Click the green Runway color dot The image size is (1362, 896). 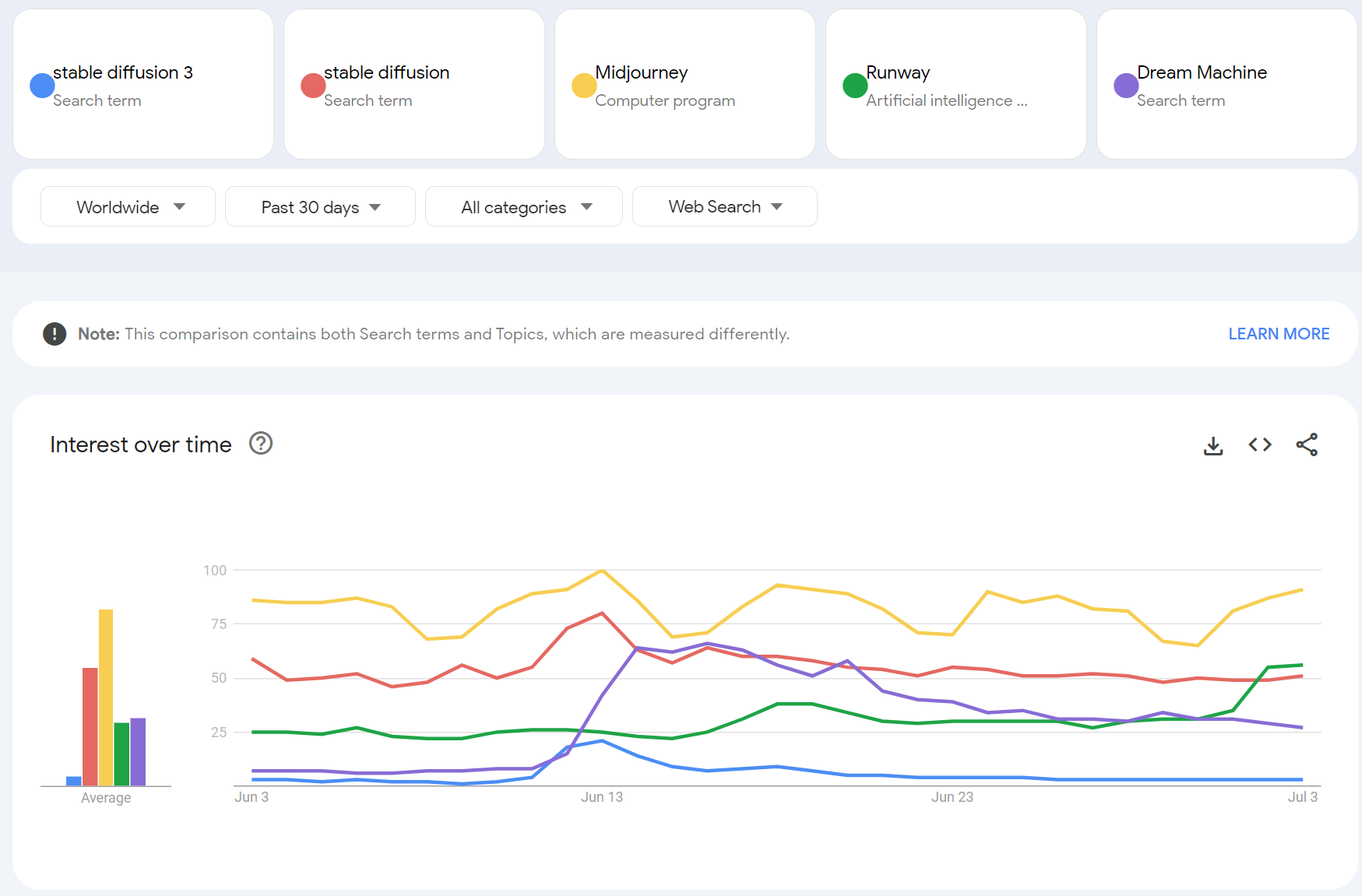855,86
